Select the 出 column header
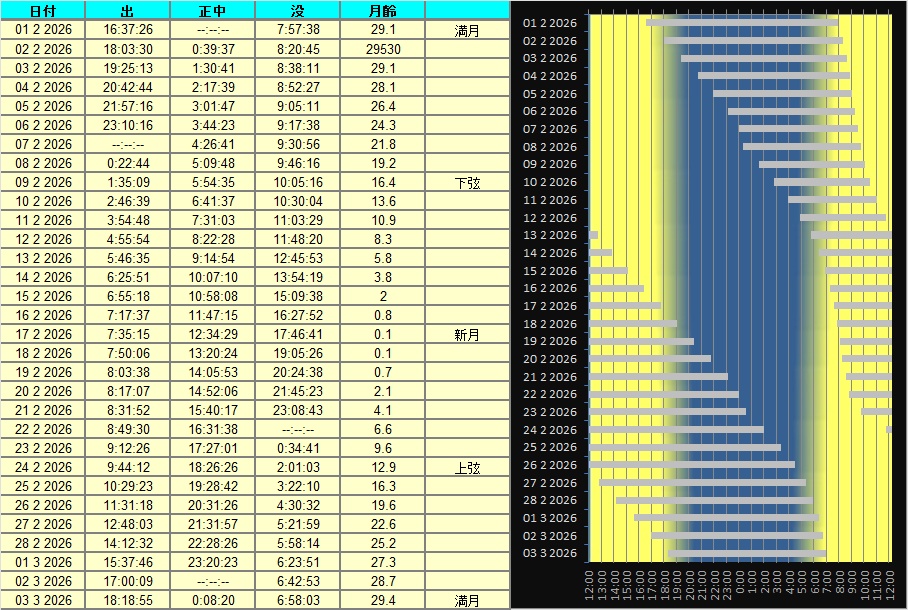908x610 pixels. pyautogui.click(x=127, y=11)
